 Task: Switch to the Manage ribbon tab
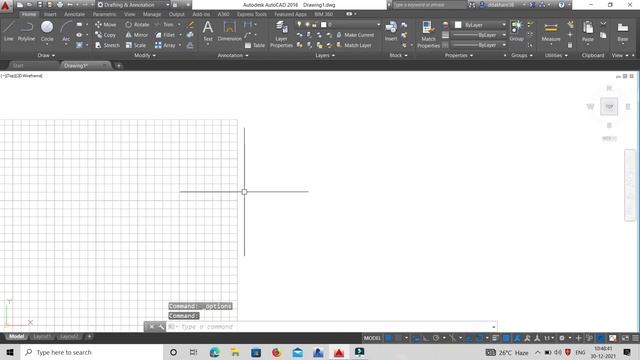152,14
